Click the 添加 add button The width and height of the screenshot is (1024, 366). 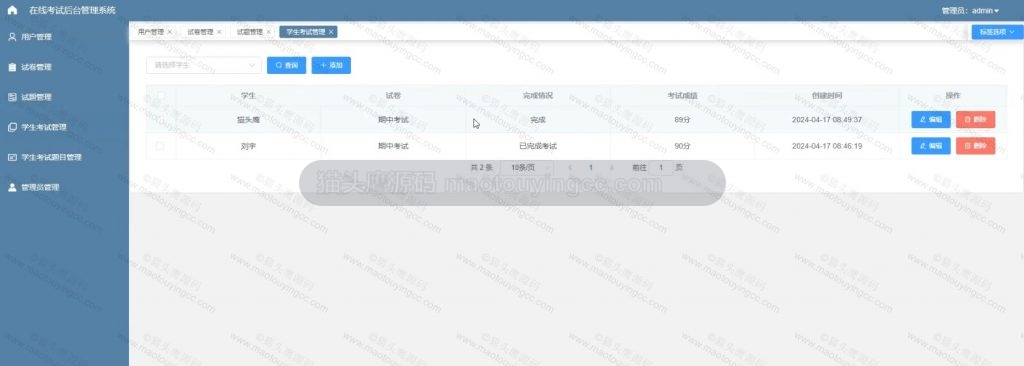pos(331,65)
